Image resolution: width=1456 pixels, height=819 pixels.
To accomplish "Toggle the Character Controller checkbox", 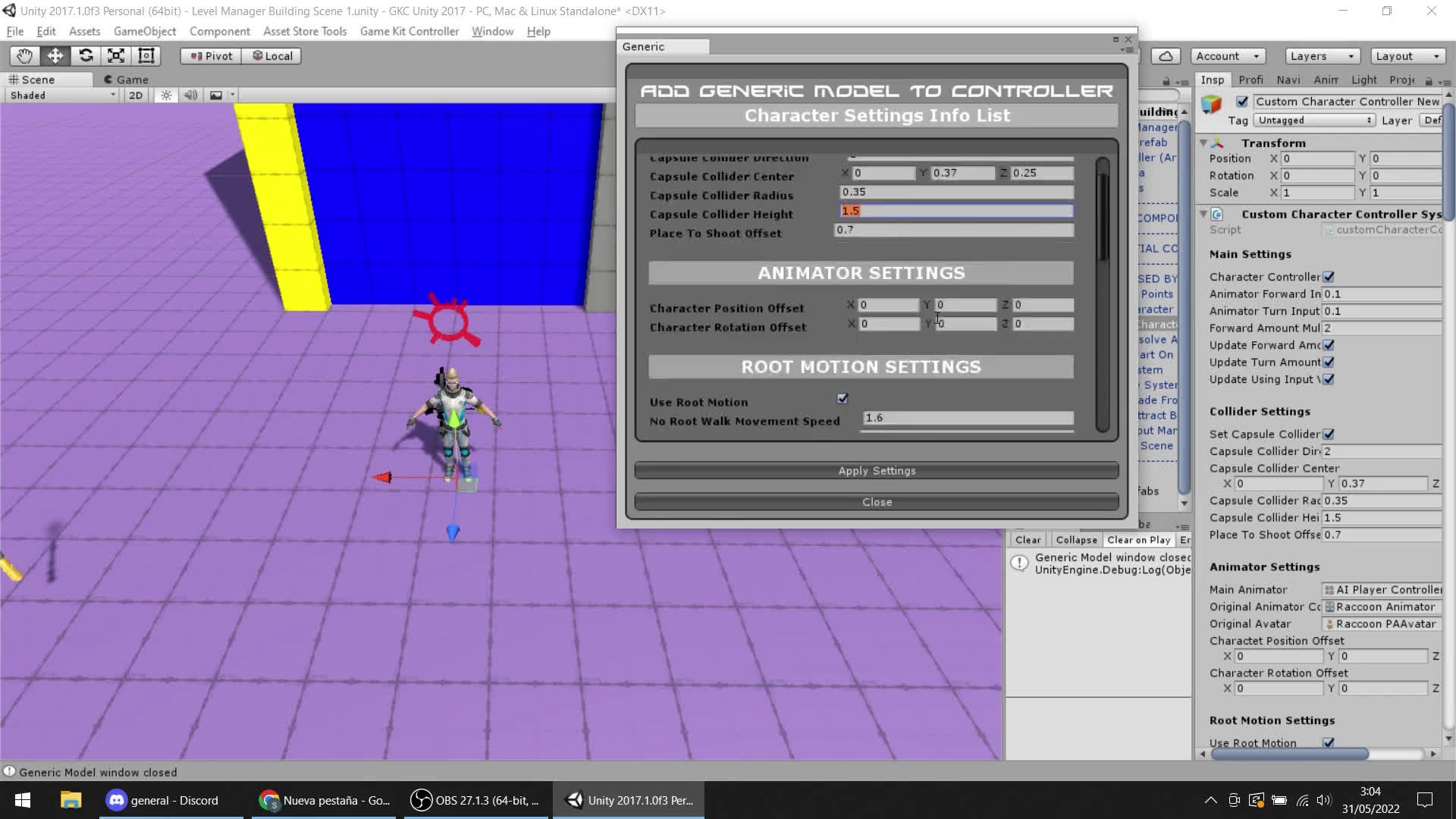I will pos(1330,277).
